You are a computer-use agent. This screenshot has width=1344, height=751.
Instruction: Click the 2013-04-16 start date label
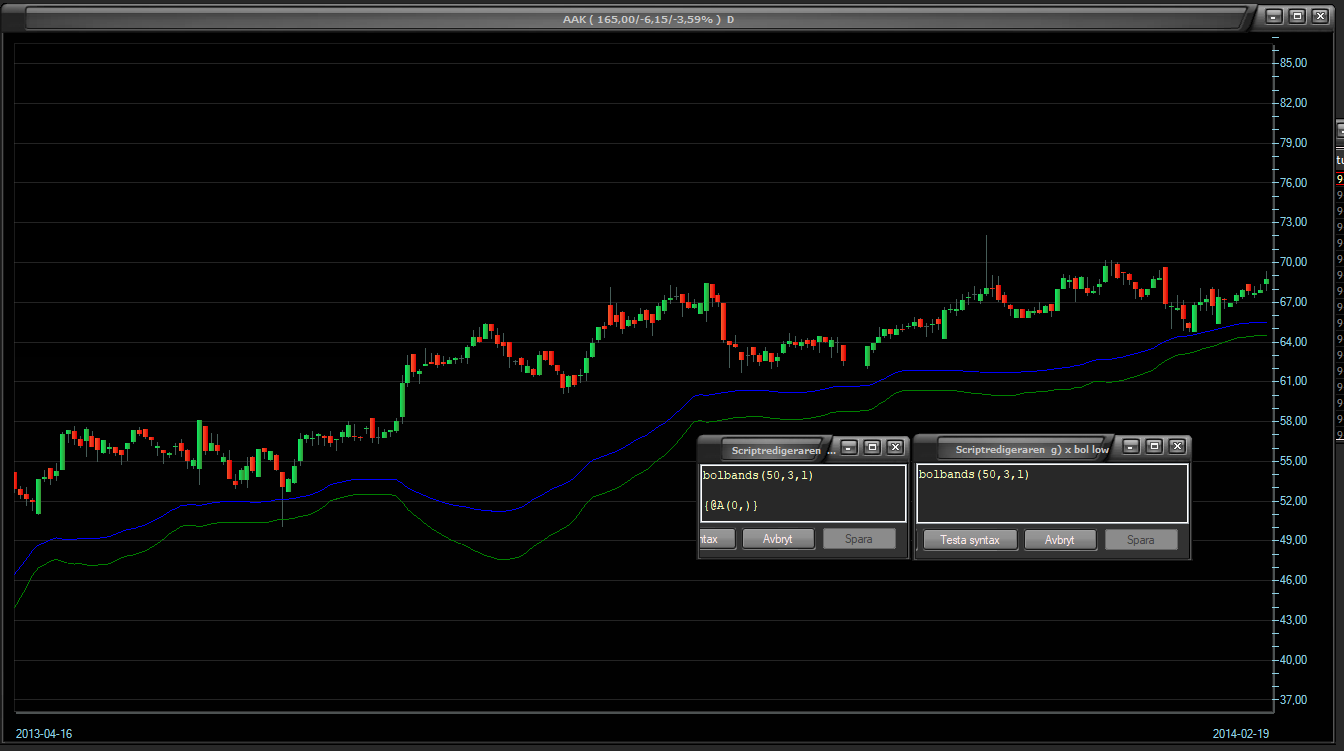click(x=44, y=734)
